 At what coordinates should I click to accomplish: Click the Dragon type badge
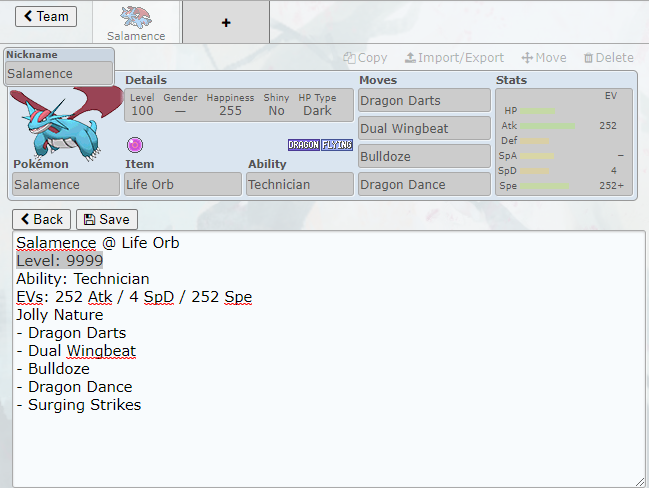pyautogui.click(x=303, y=145)
